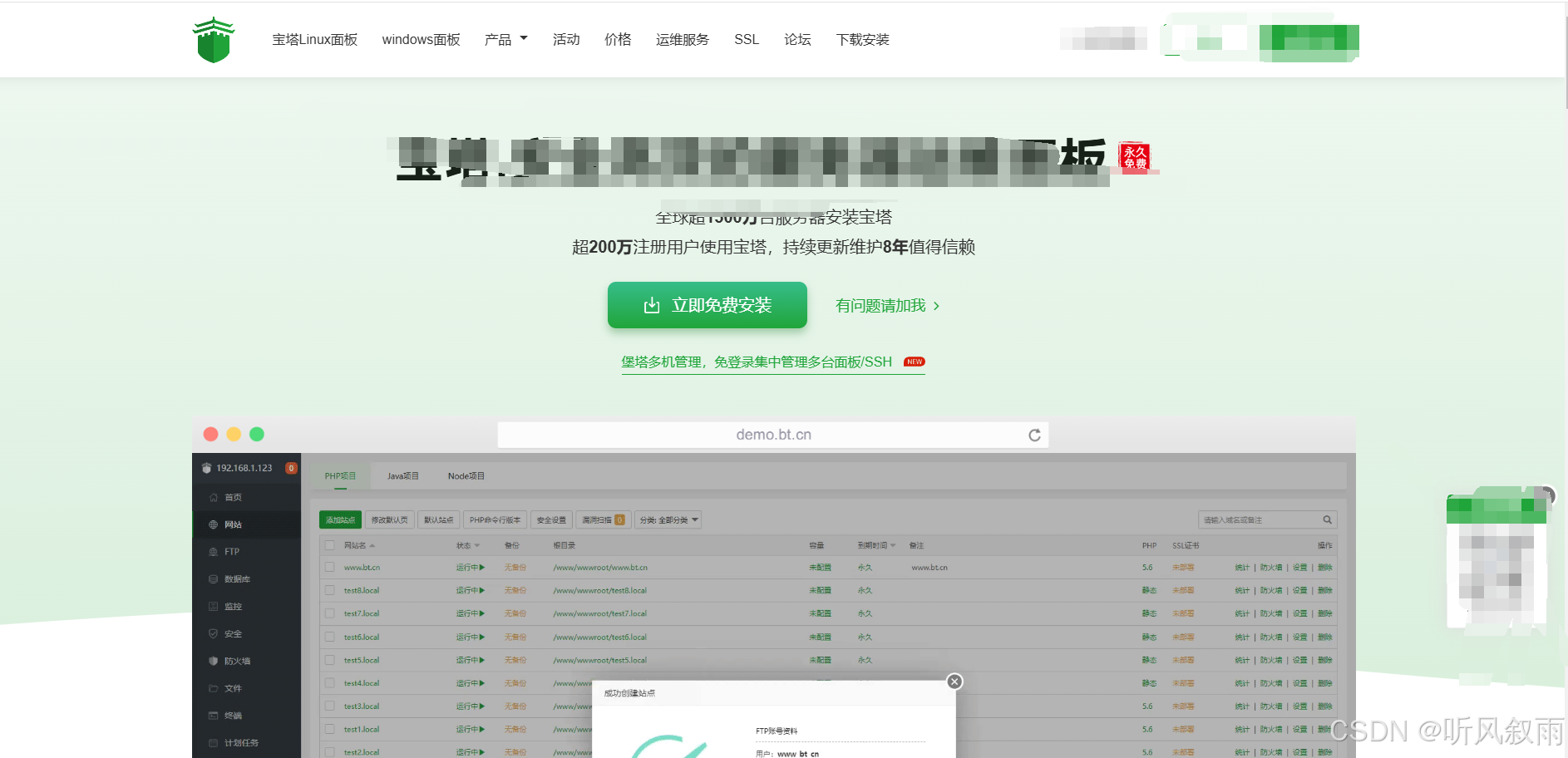This screenshot has height=758, width=1568.
Task: Click the 运行中 play status for test5.local
Action: [470, 661]
